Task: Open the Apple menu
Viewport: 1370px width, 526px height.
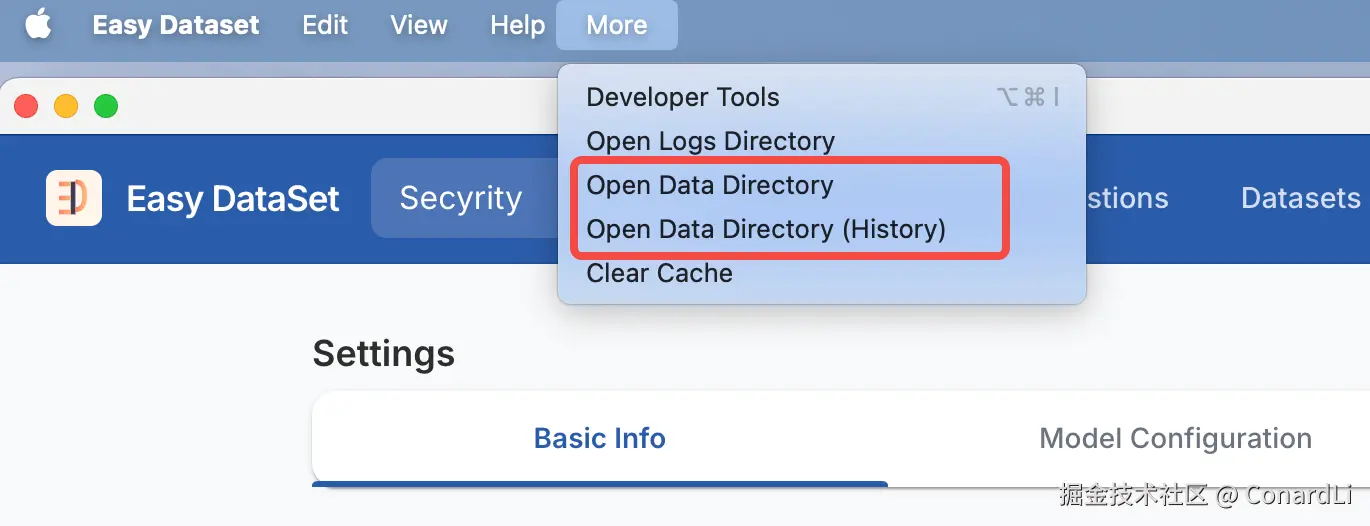Action: pos(38,25)
